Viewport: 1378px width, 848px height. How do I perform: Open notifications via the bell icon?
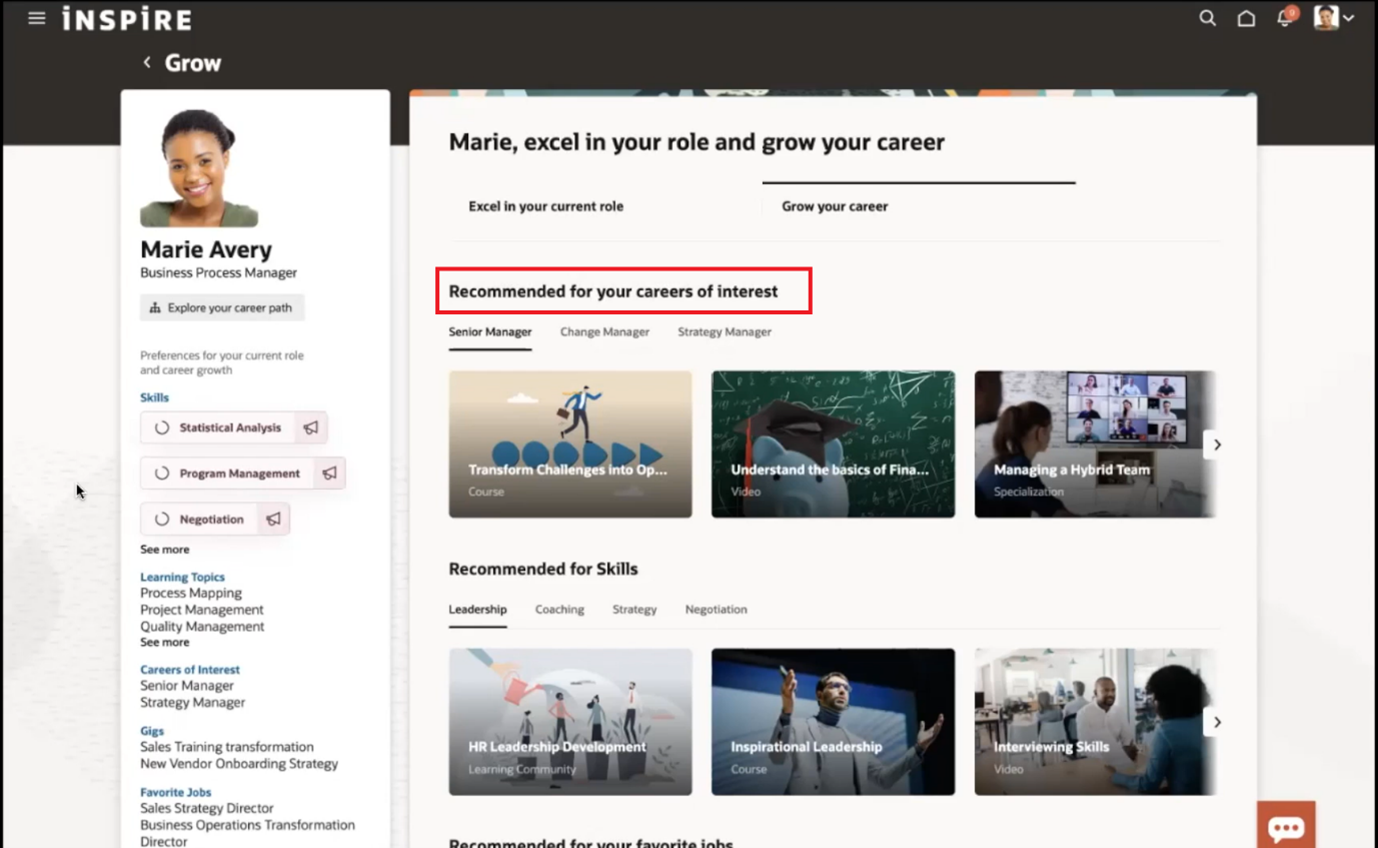1284,18
